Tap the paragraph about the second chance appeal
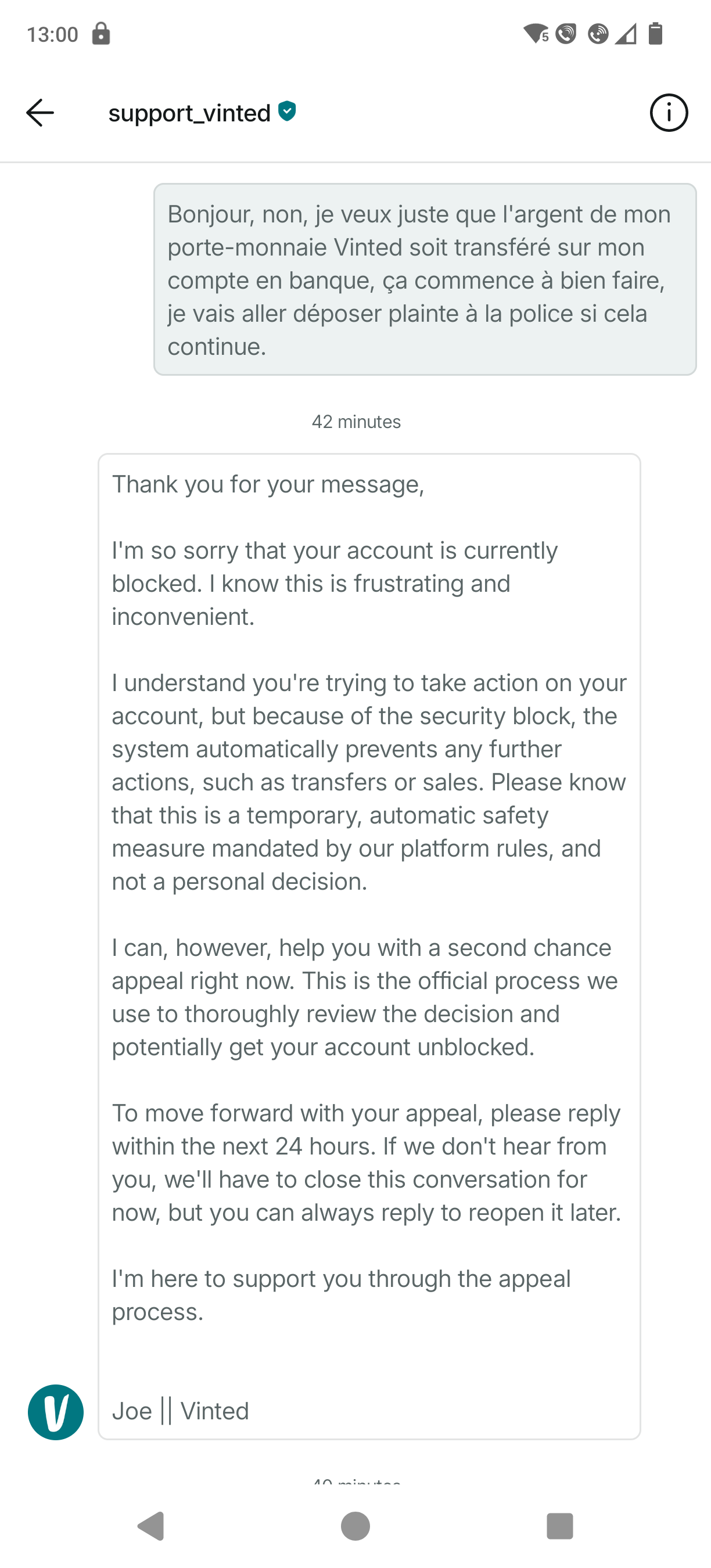The height and width of the screenshot is (1568, 711). pyautogui.click(x=365, y=997)
